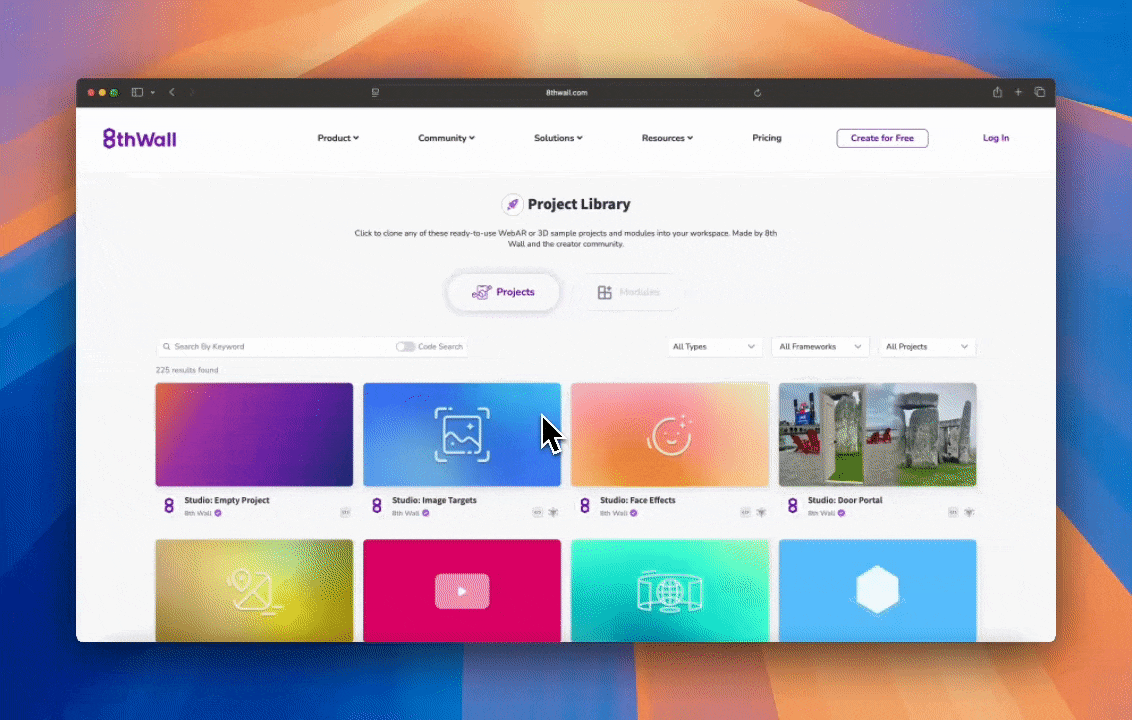Screen dimensions: 1132x720
Task: Show the tab overview icon
Action: 1039,92
